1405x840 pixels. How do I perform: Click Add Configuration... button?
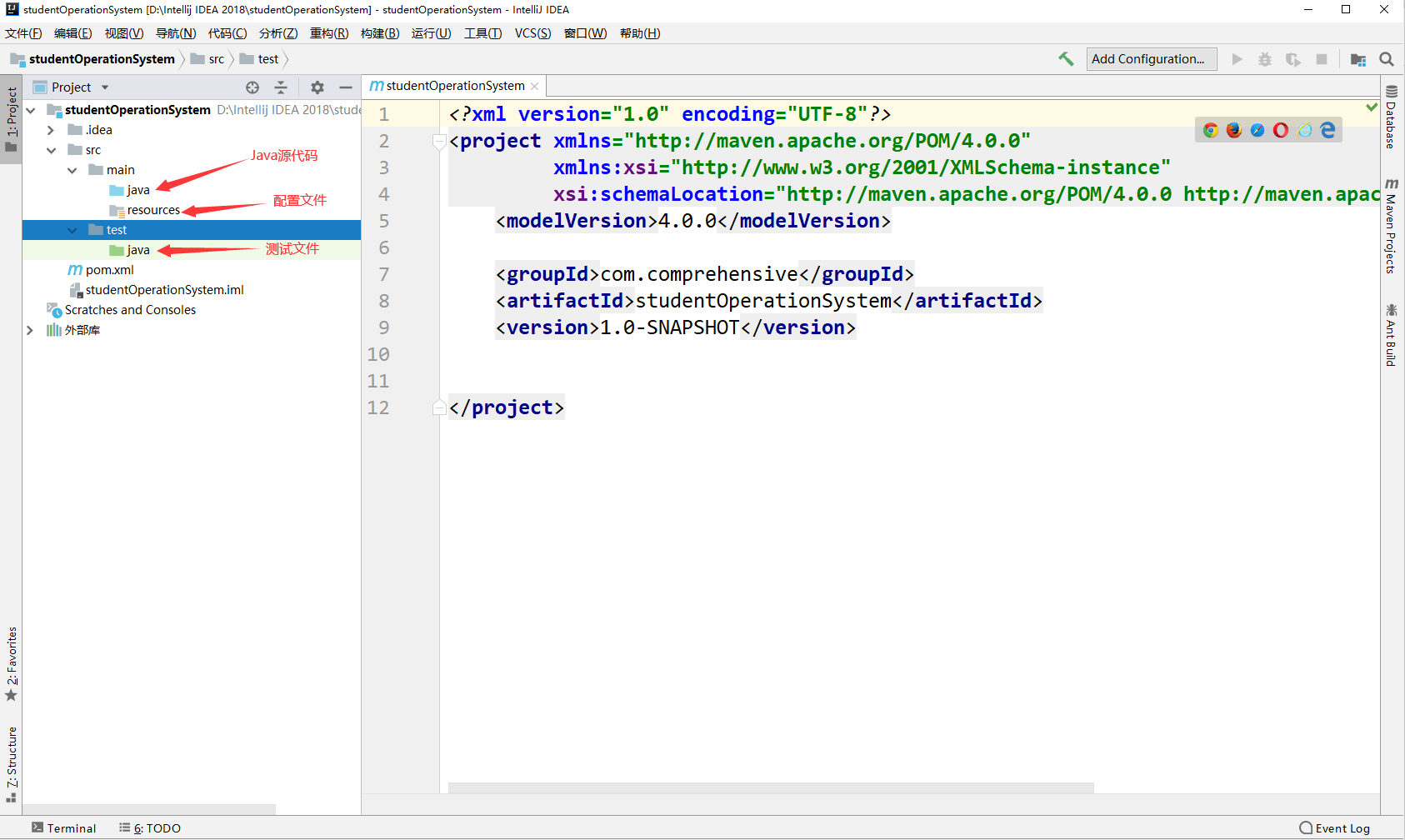point(1152,59)
